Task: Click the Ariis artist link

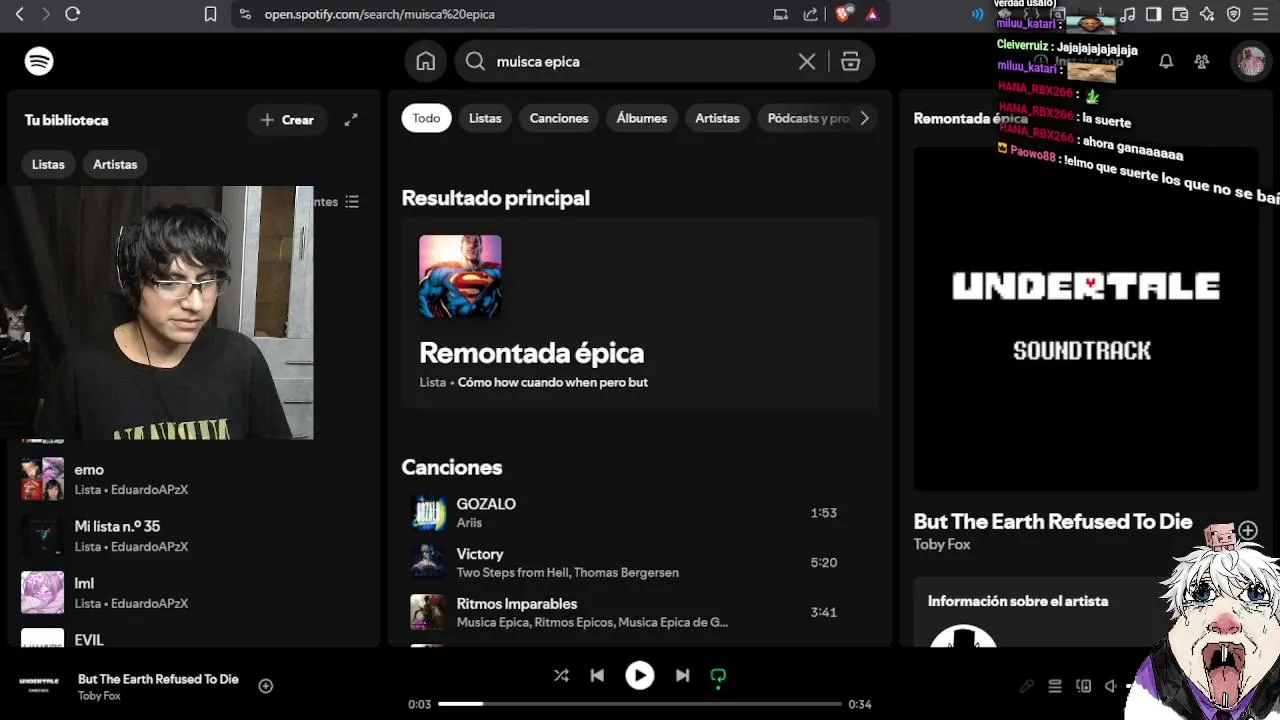Action: pos(469,523)
